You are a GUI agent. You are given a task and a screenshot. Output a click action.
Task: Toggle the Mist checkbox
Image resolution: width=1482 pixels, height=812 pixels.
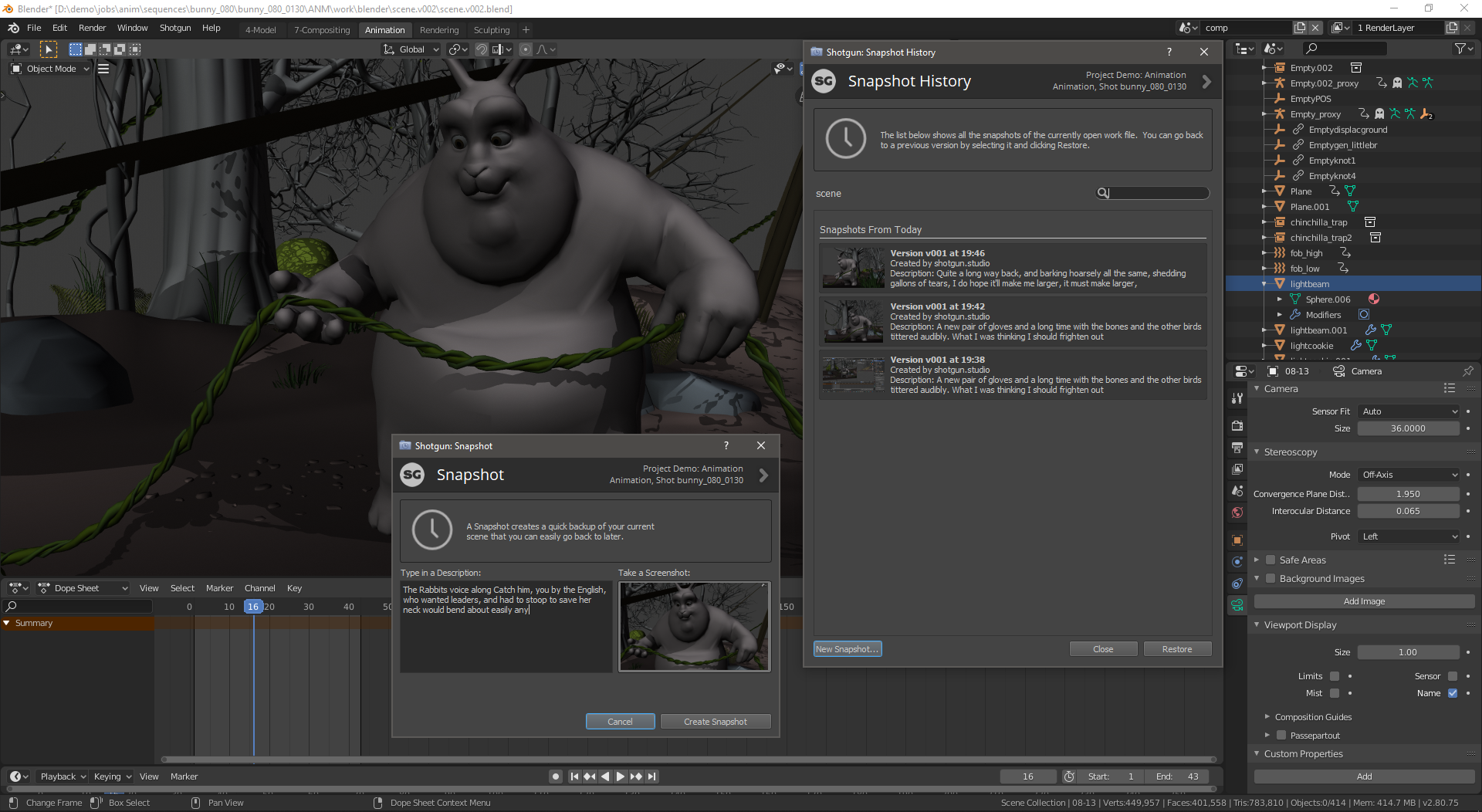coord(1335,693)
